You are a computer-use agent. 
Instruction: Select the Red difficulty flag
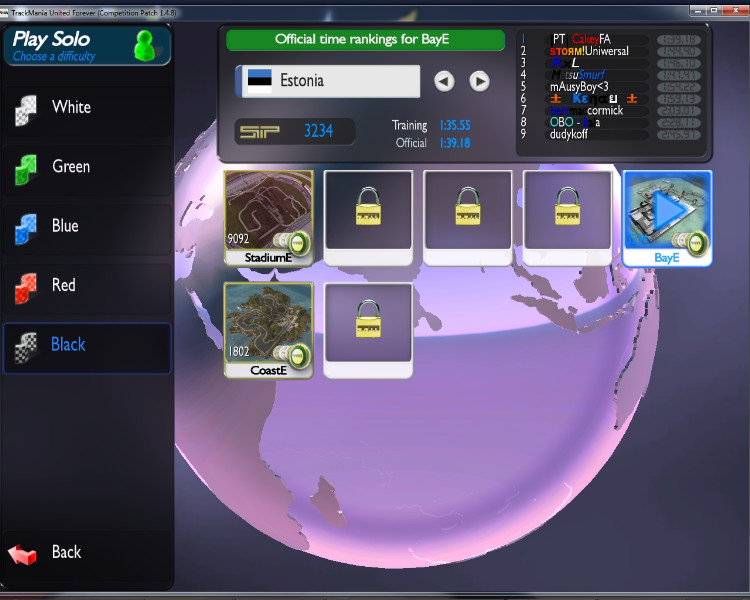coord(26,287)
